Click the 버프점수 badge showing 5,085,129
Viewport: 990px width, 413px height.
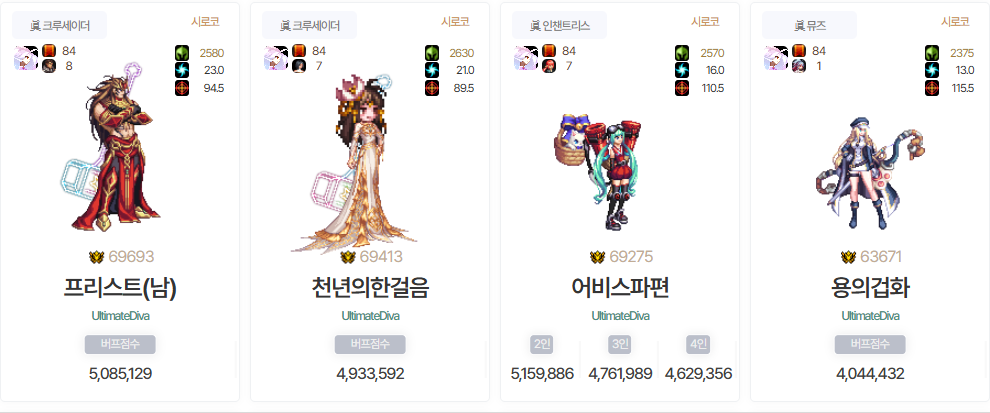pos(120,344)
